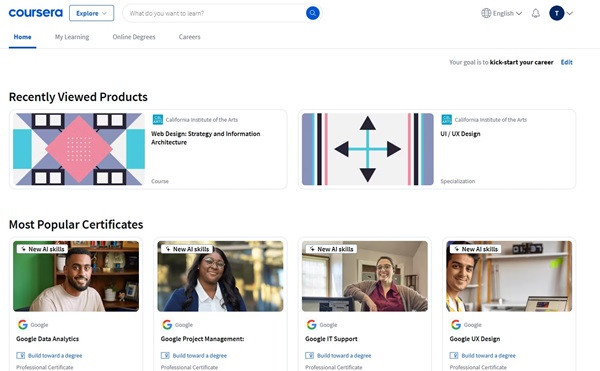Image resolution: width=600 pixels, height=371 pixels.
Task: Click the Google UX Design photo
Action: click(x=509, y=276)
